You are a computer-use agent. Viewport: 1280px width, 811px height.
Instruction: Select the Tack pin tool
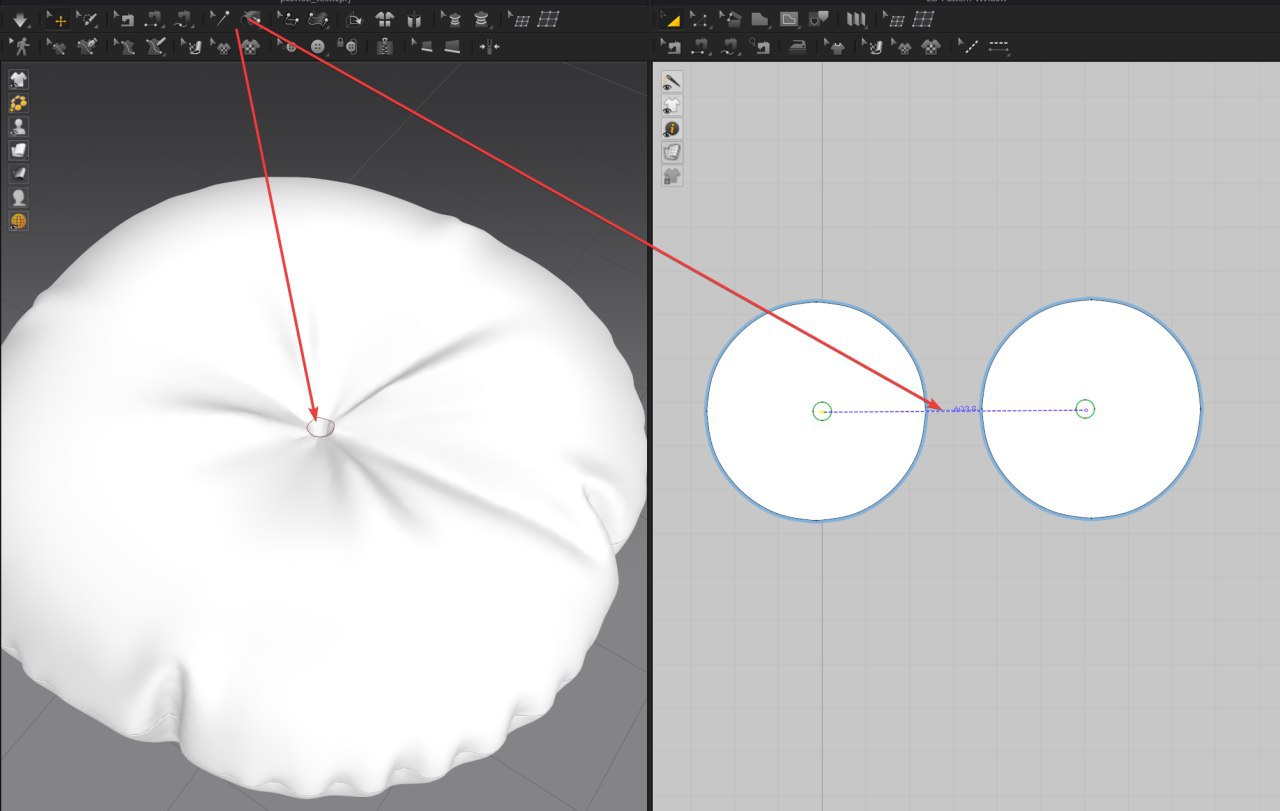[220, 19]
